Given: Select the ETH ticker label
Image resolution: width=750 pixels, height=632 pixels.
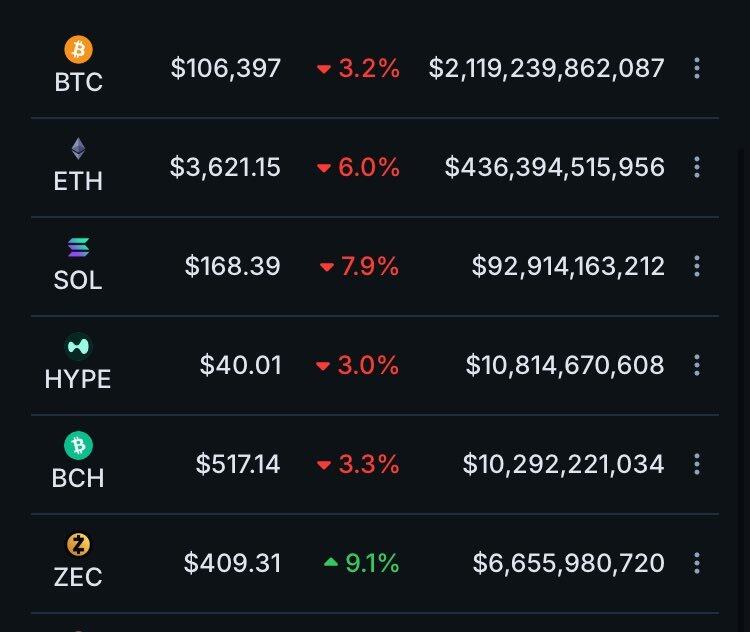Looking at the screenshot, I should point(78,181).
